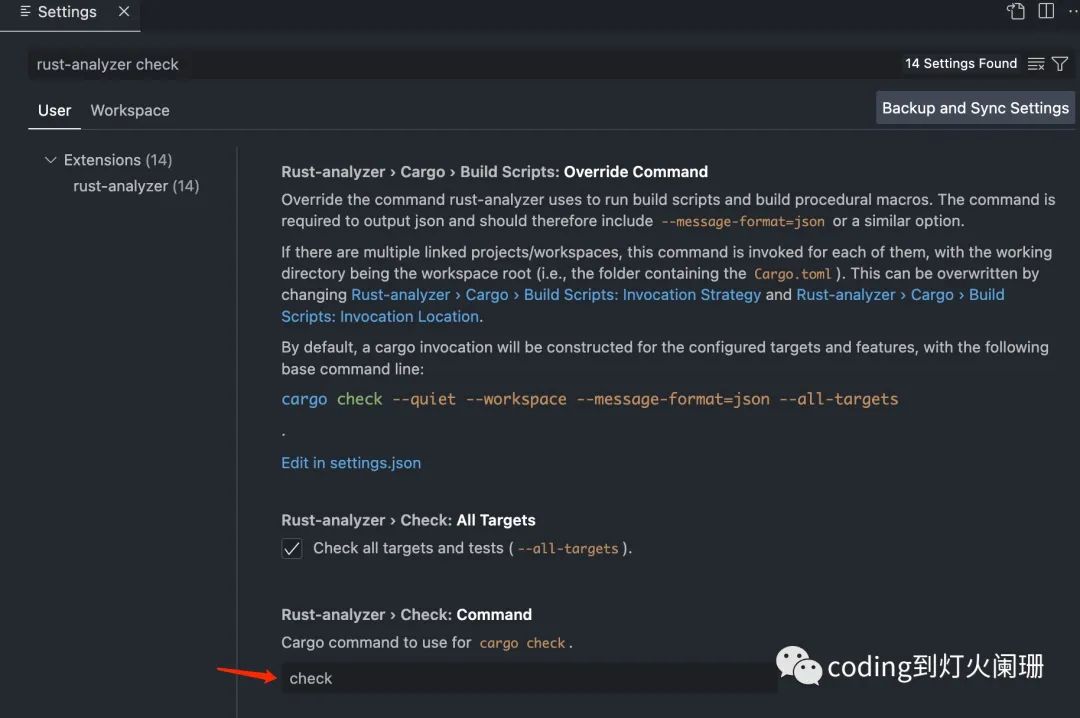Open settings JSON file icon

1016,11
